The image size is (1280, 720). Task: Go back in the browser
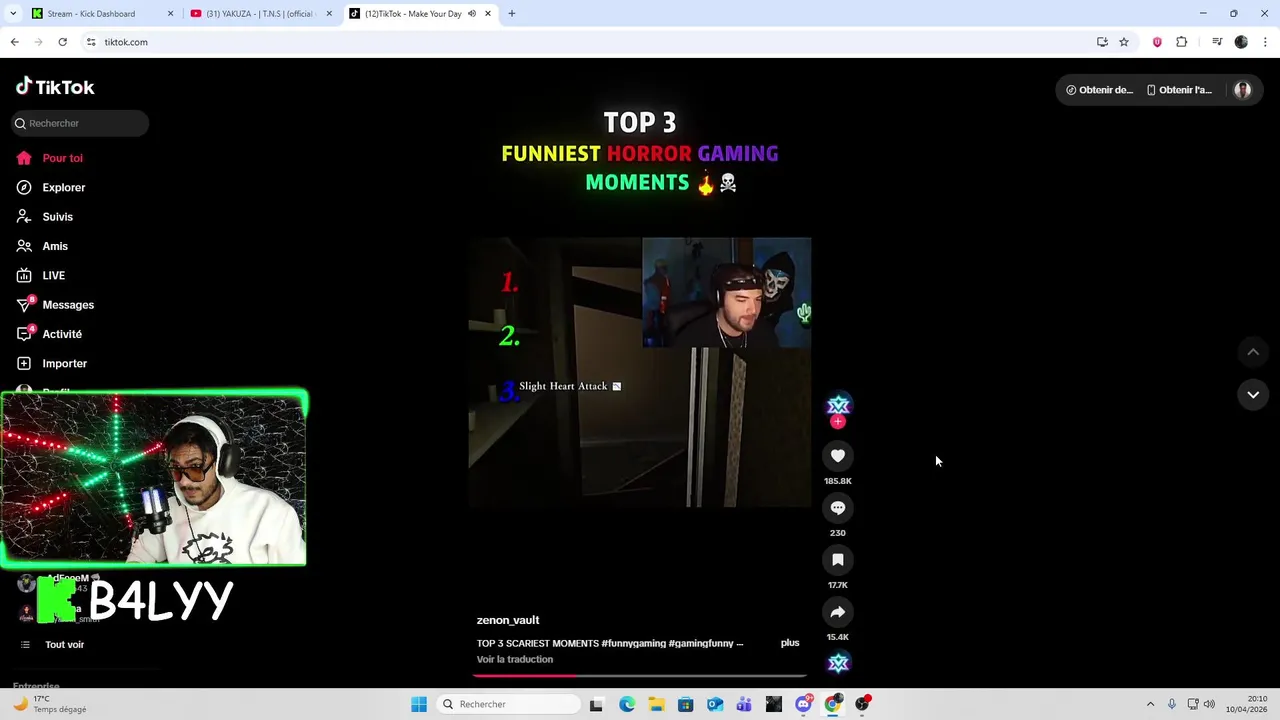14,42
